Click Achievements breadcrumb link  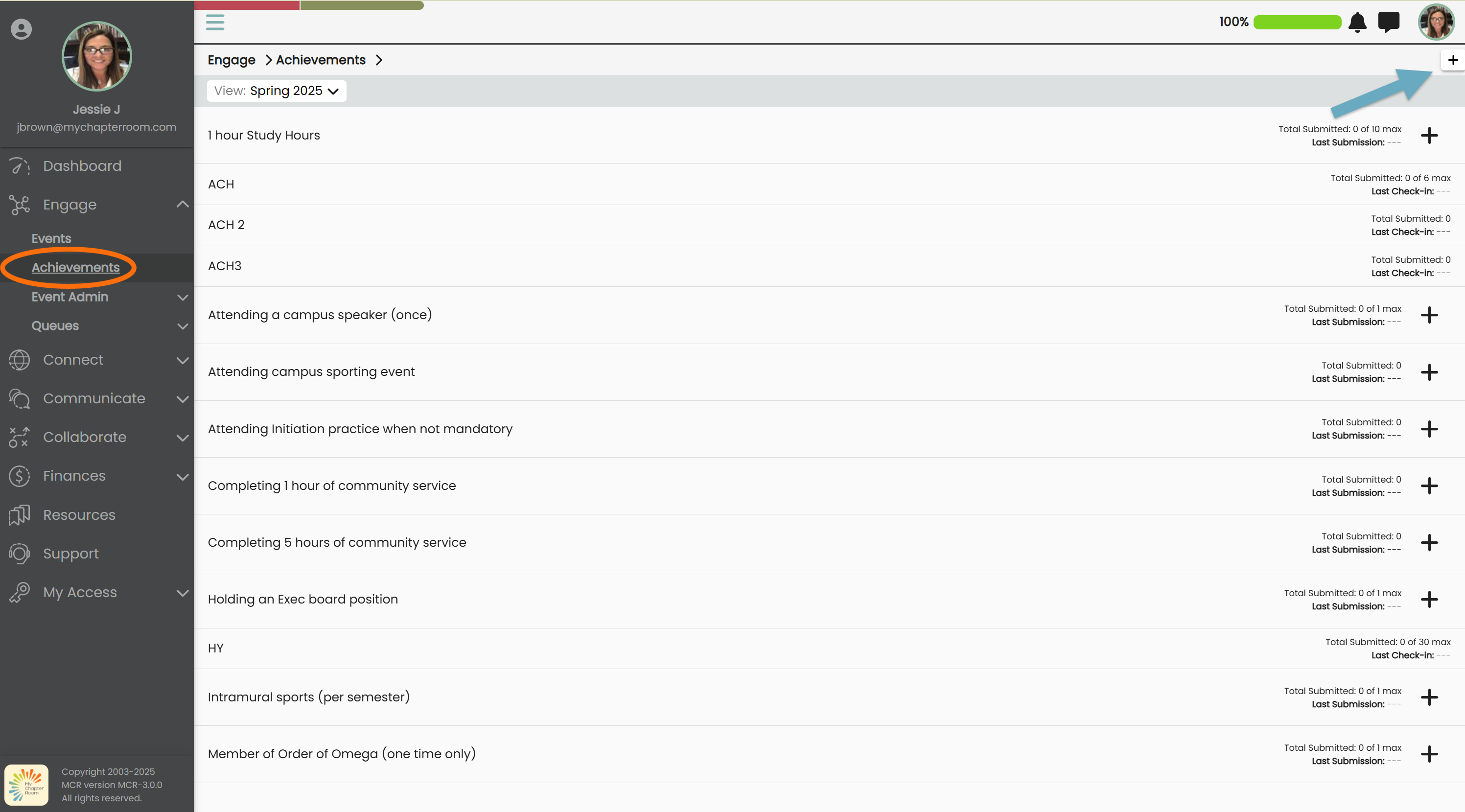point(321,60)
